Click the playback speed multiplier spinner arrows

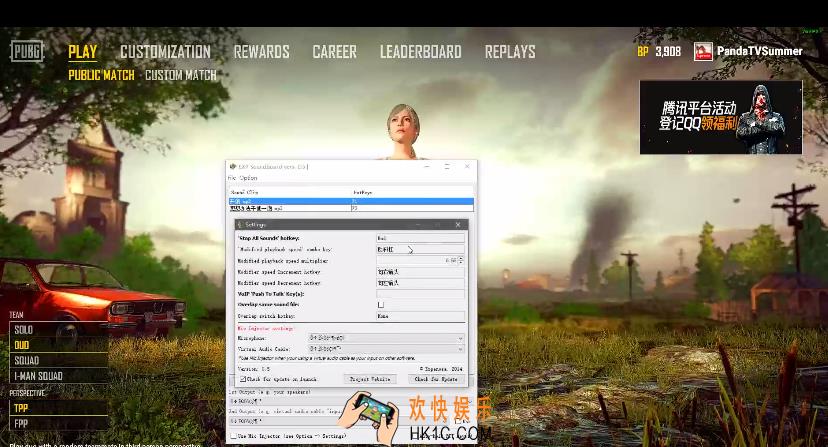click(461, 260)
